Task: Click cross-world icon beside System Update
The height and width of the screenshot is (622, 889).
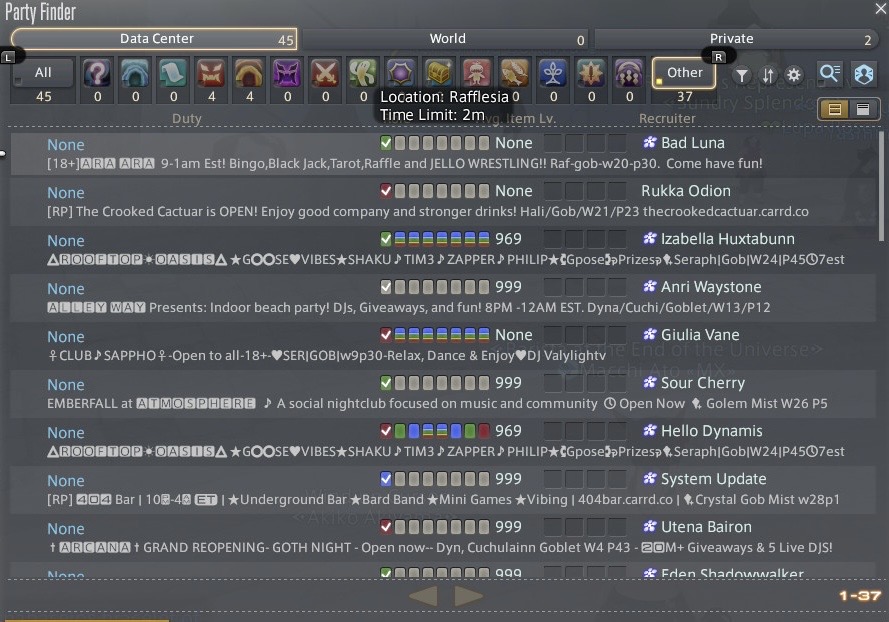Action: (x=650, y=478)
